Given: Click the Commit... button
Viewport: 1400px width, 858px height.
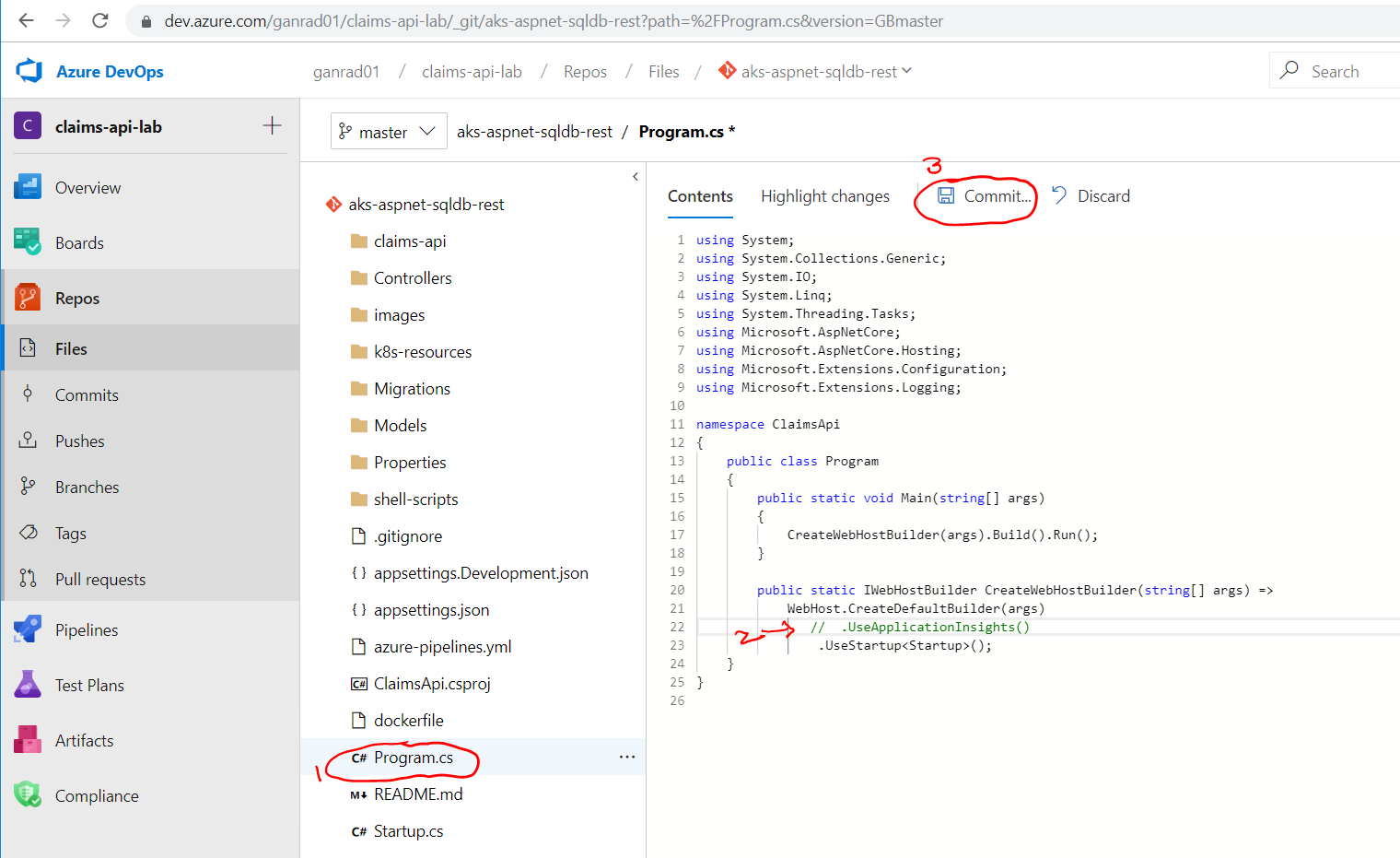Looking at the screenshot, I should tap(984, 196).
